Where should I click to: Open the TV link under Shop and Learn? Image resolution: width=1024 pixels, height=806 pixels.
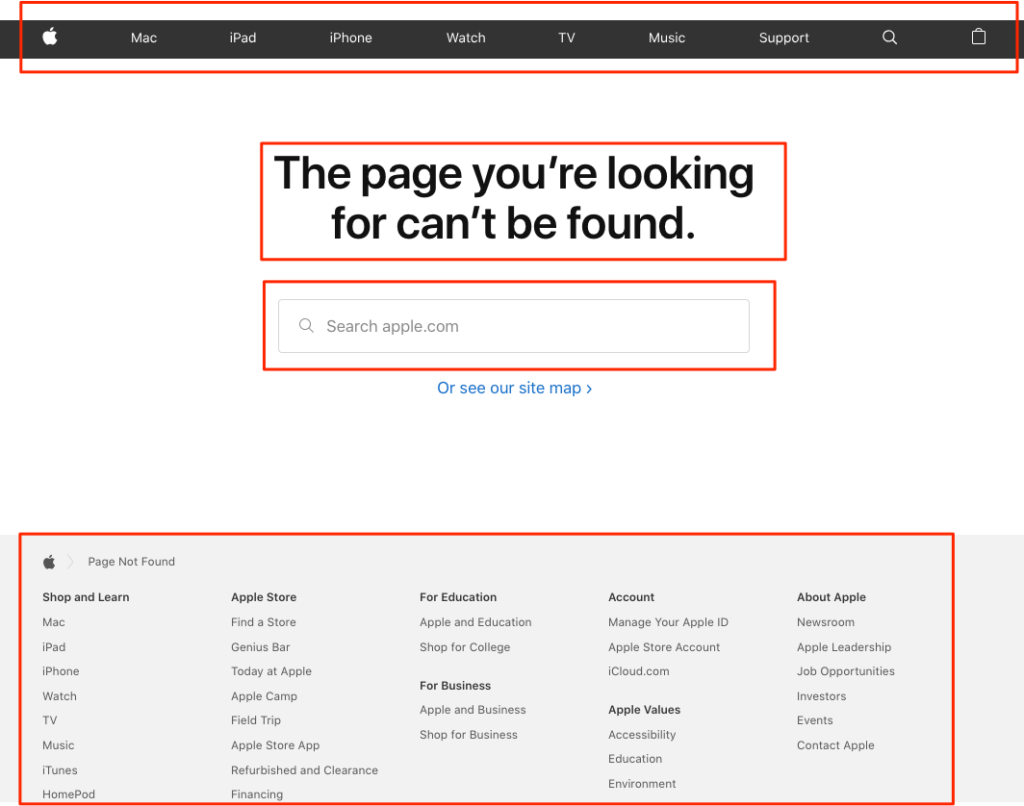pos(50,720)
